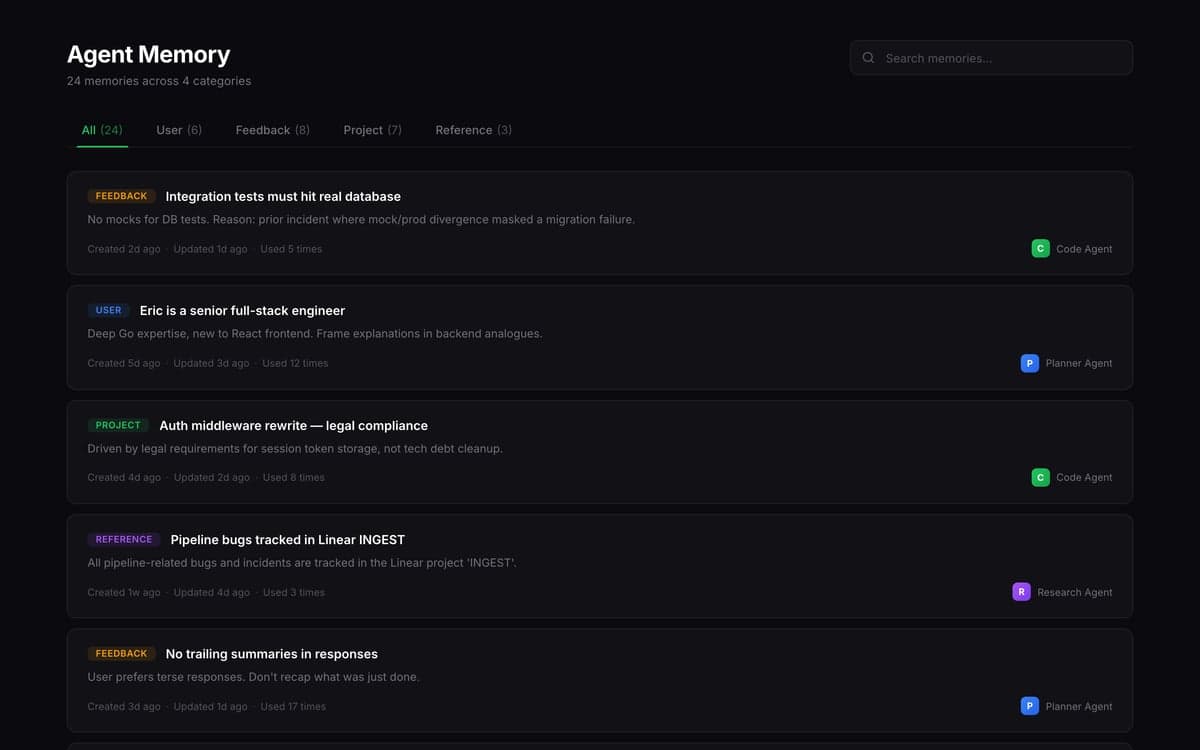The width and height of the screenshot is (1200, 750).
Task: Click the Code Agent avatar on the integration tests card
Action: tap(1040, 248)
